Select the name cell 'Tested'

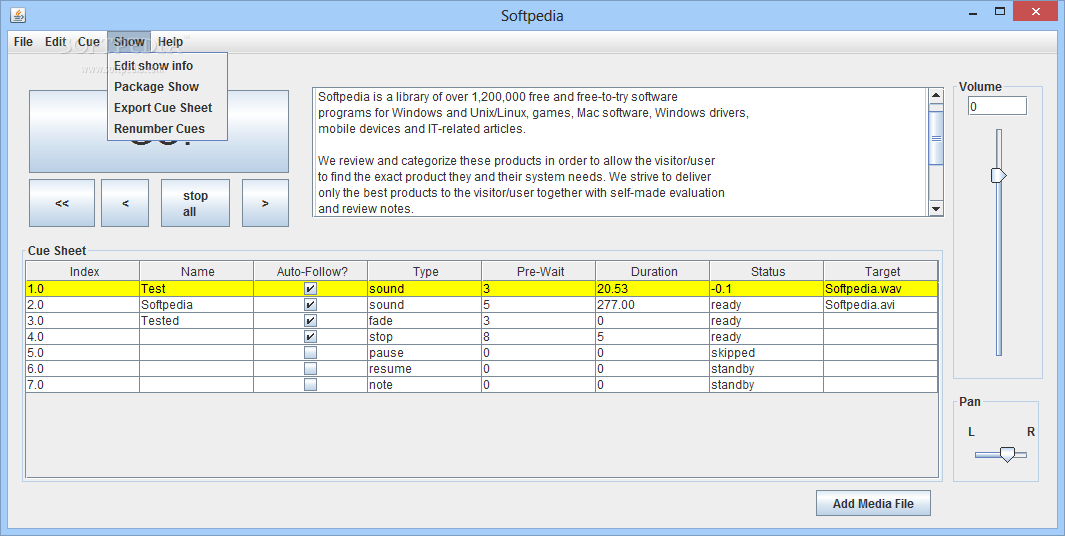click(197, 321)
